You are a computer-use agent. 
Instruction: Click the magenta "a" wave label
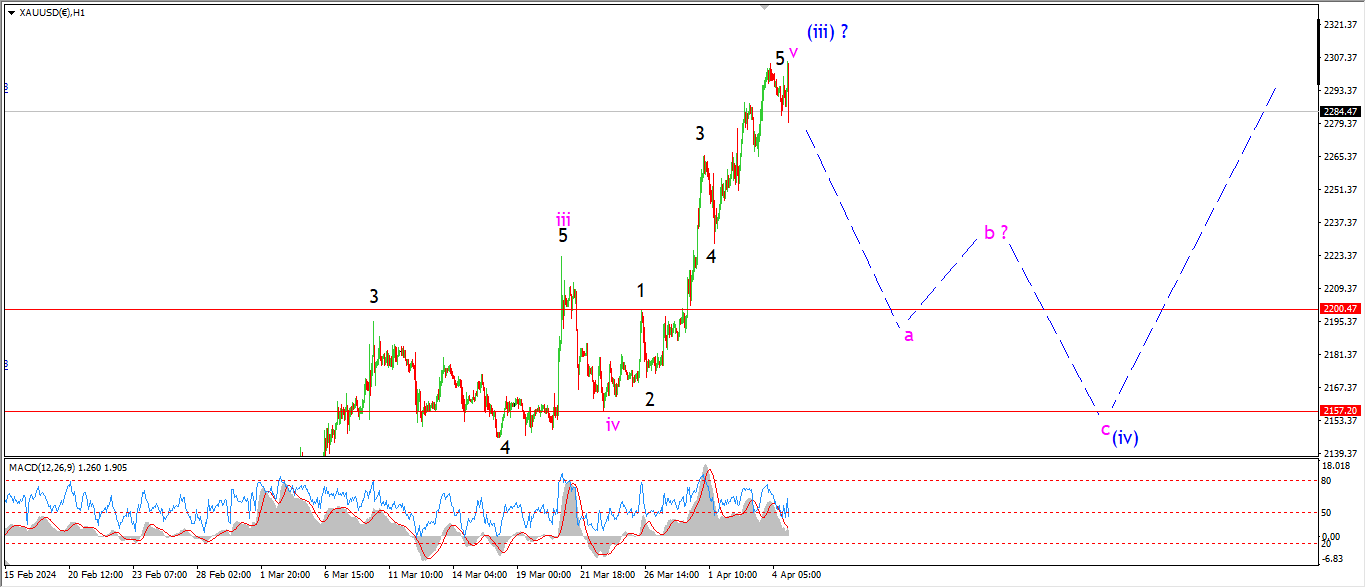(908, 336)
